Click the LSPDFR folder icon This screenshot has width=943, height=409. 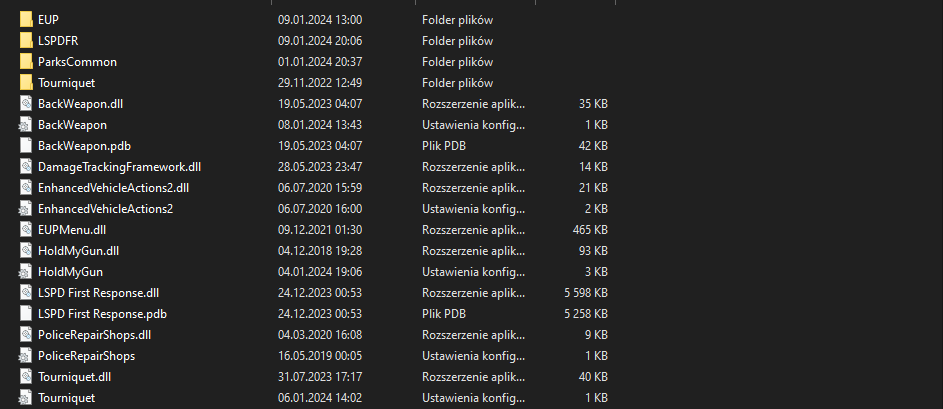[x=26, y=41]
